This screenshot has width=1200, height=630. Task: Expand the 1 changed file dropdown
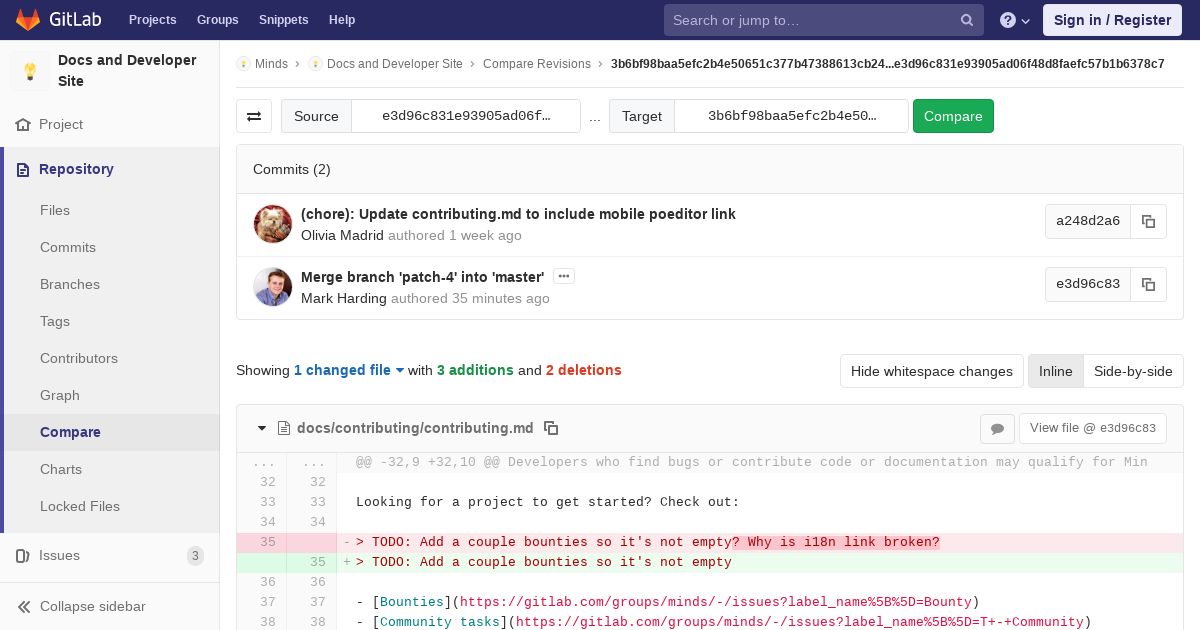click(349, 370)
